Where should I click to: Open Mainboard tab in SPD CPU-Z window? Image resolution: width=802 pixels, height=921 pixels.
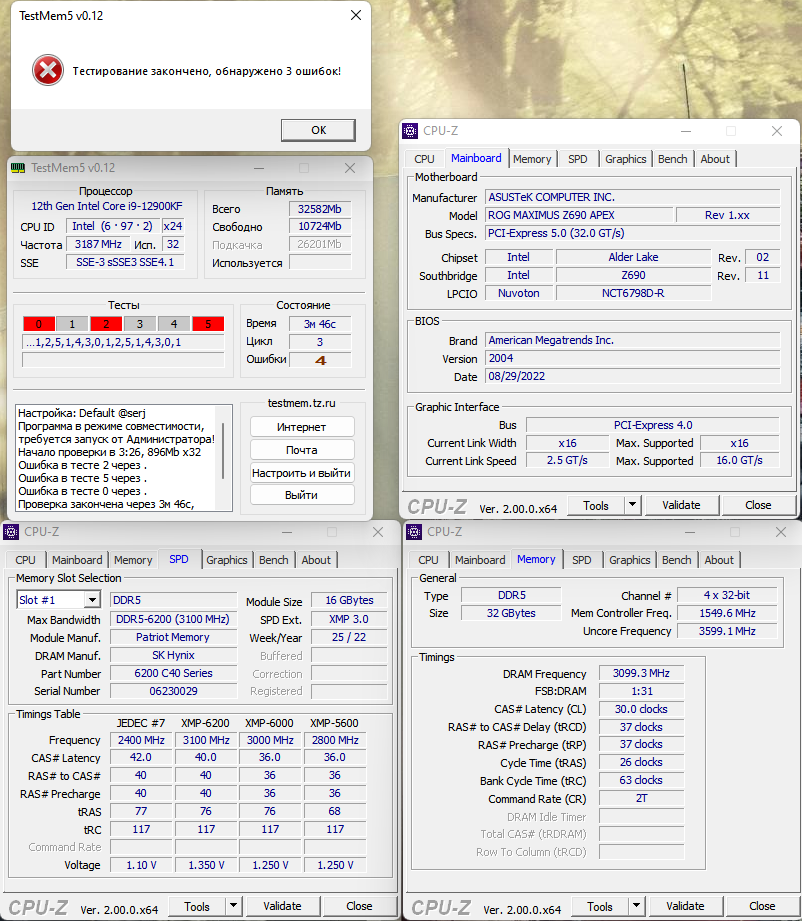77,560
